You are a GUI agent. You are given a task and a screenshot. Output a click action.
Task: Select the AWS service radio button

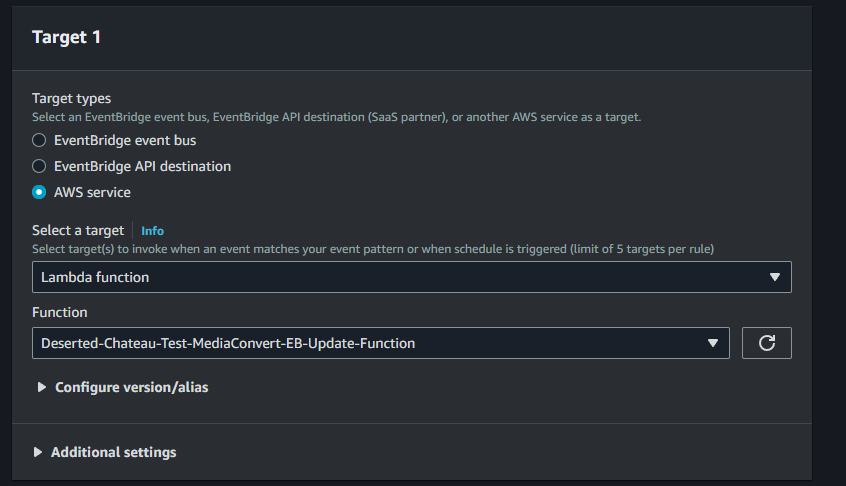[x=39, y=192]
